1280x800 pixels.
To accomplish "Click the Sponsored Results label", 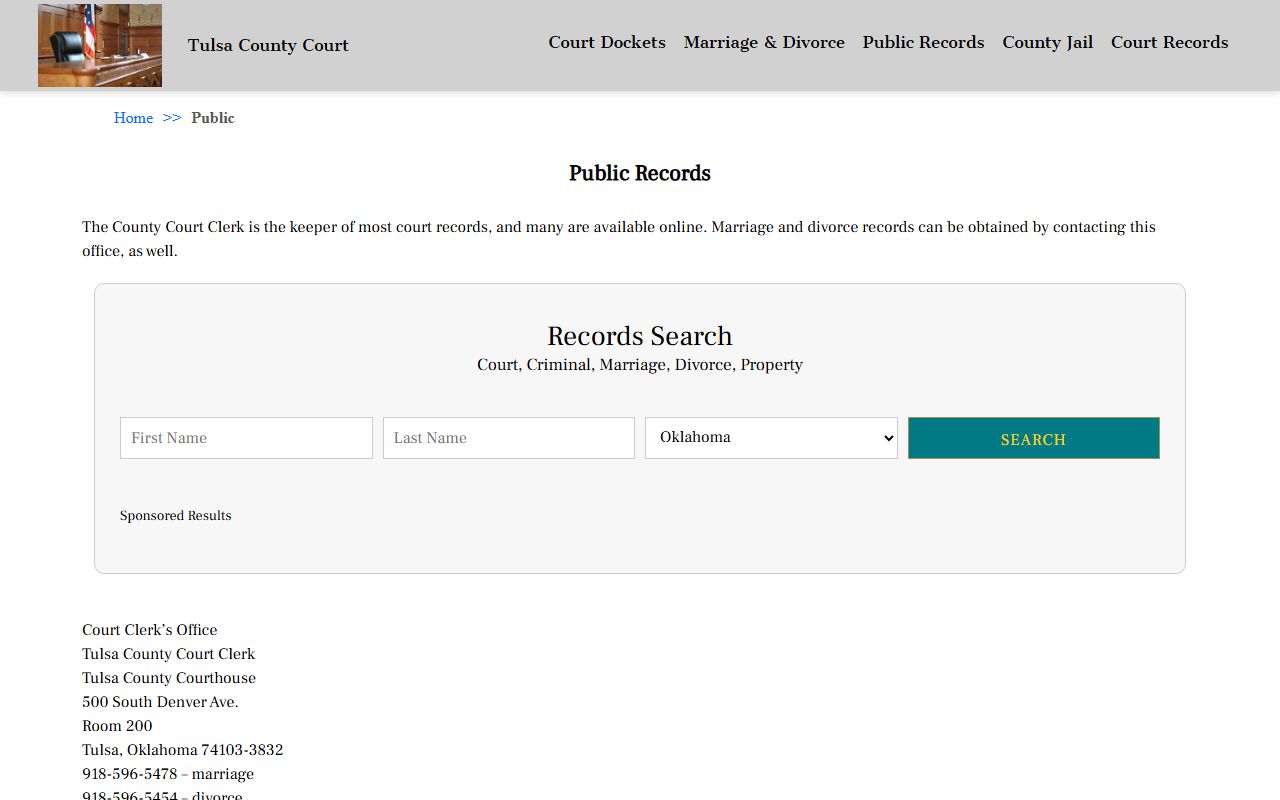I will [176, 516].
